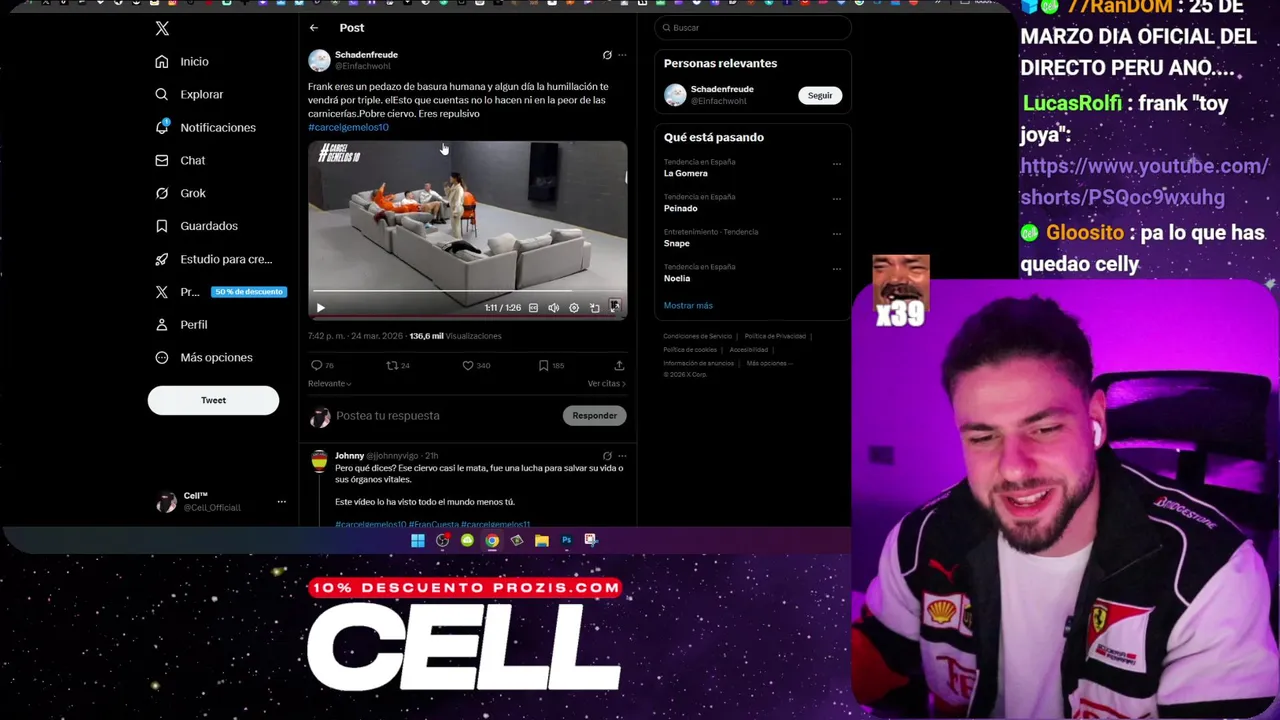Open hashtag #carcelgemelos10 in post
Screen dimensions: 1280x720
(x=348, y=127)
